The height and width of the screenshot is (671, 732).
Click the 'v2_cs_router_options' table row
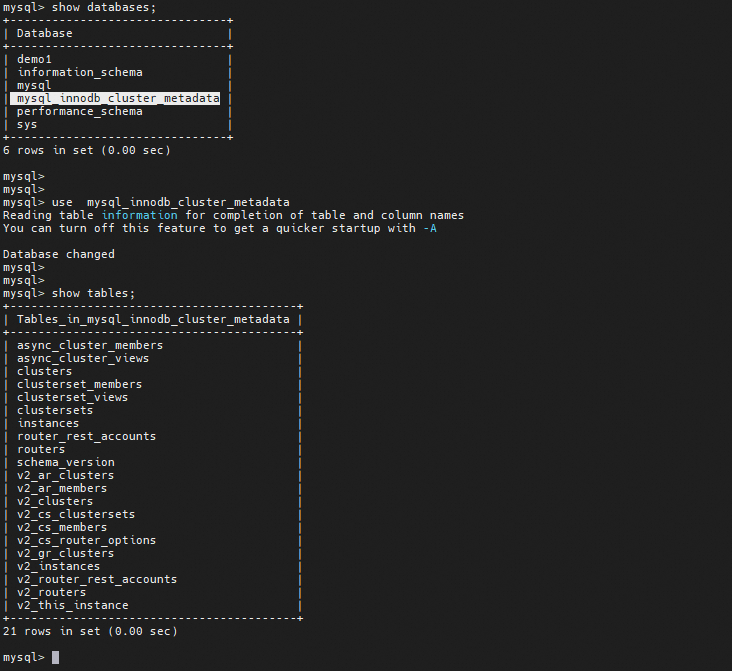point(86,540)
